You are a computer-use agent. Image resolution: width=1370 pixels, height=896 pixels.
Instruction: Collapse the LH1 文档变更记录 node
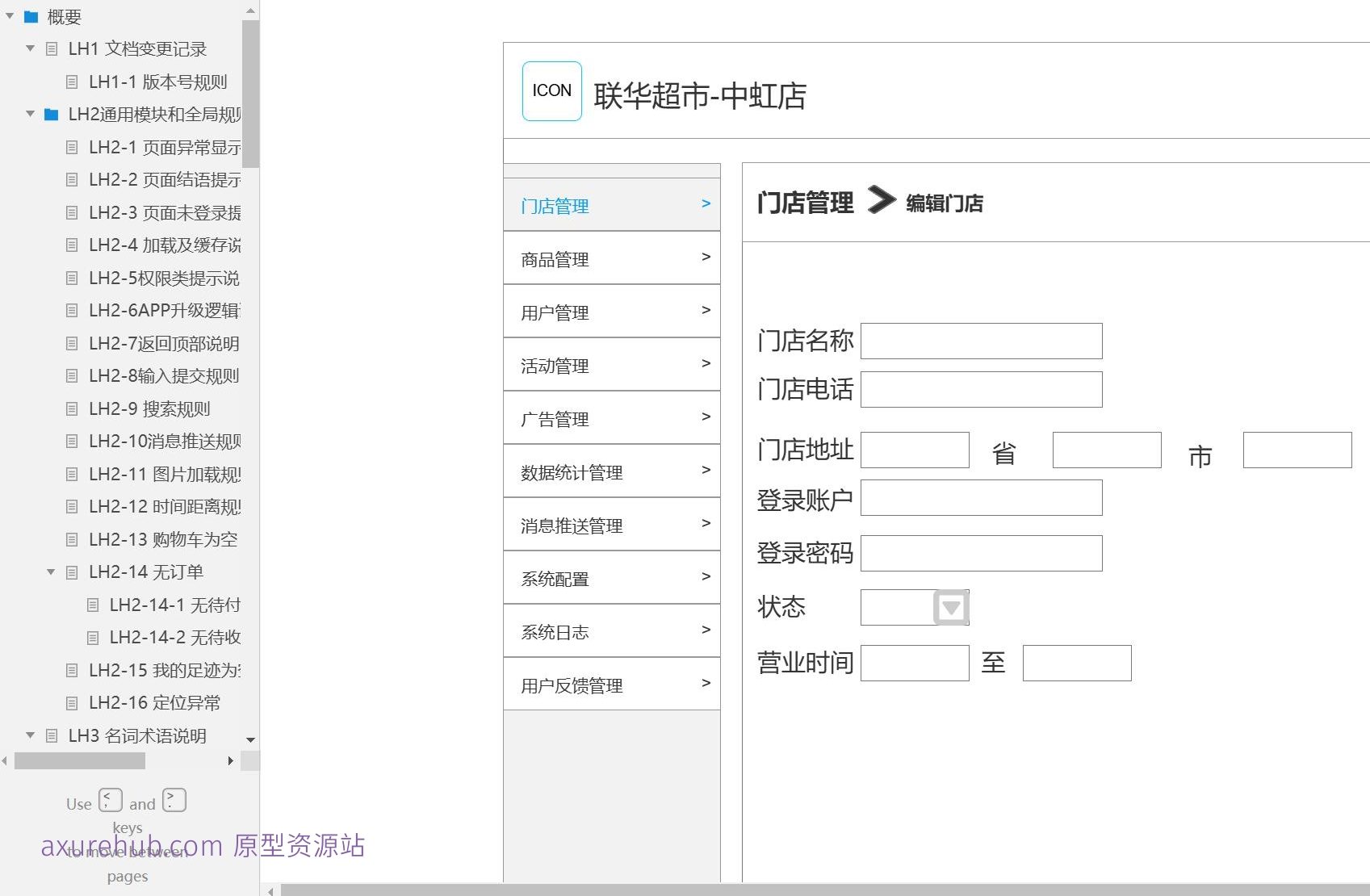pos(31,49)
